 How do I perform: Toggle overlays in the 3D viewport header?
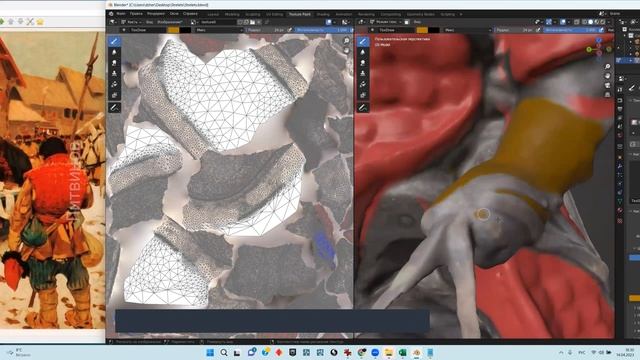[x=563, y=22]
